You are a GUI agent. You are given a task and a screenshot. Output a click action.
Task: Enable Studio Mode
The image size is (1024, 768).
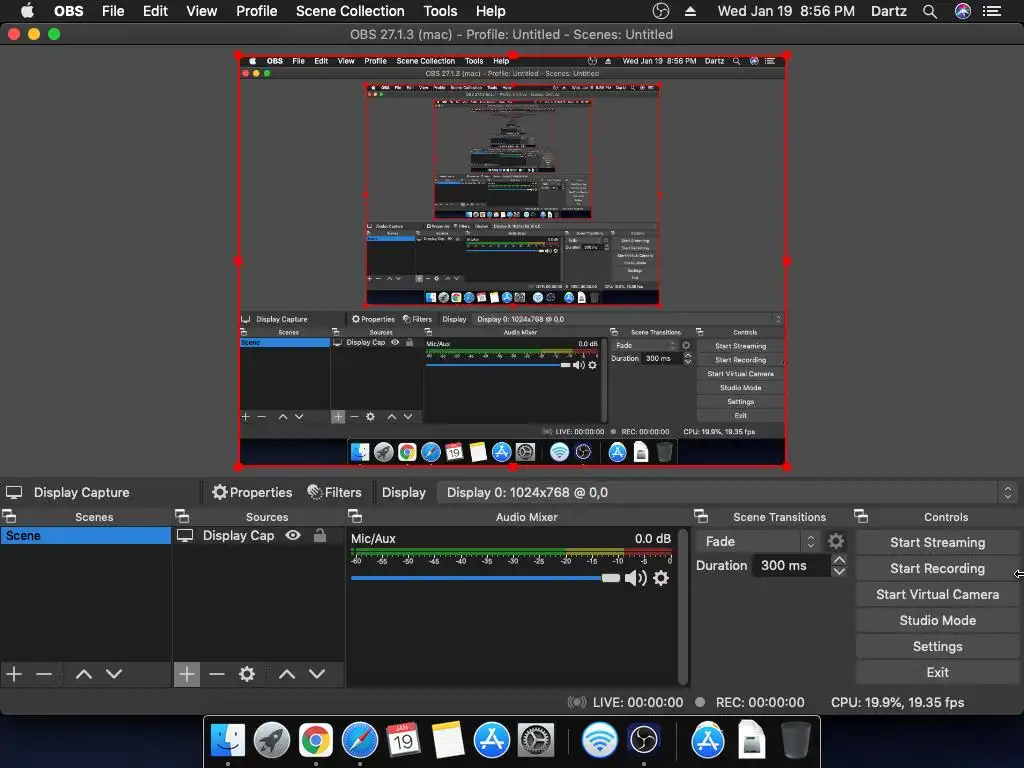point(937,620)
